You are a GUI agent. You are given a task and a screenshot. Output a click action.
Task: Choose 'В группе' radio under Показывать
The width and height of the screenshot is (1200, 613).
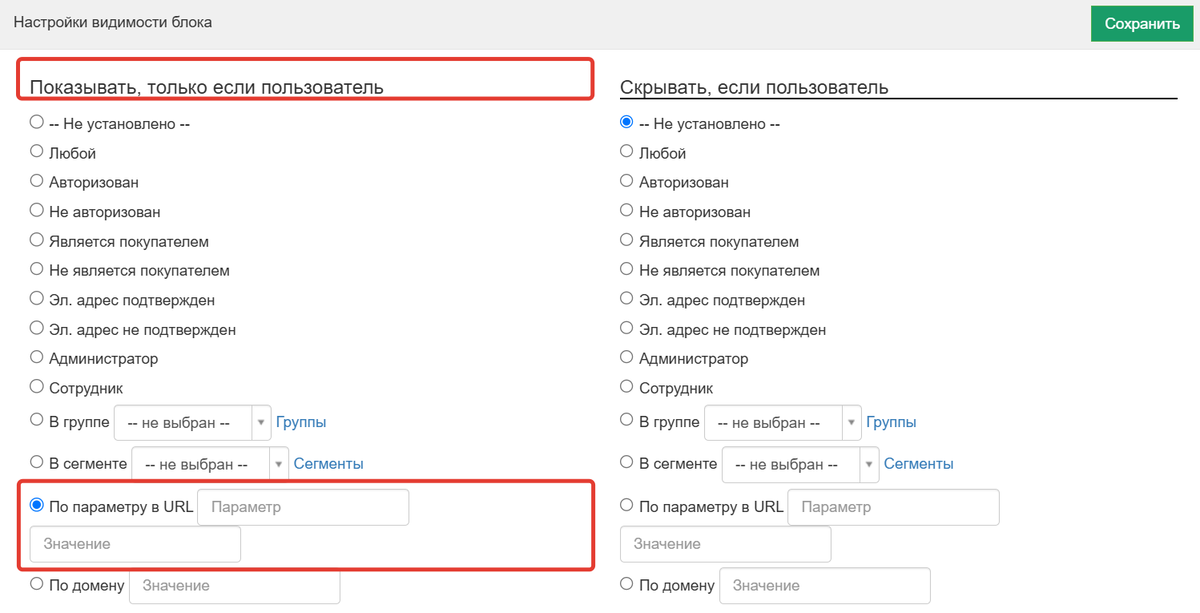[x=37, y=420]
